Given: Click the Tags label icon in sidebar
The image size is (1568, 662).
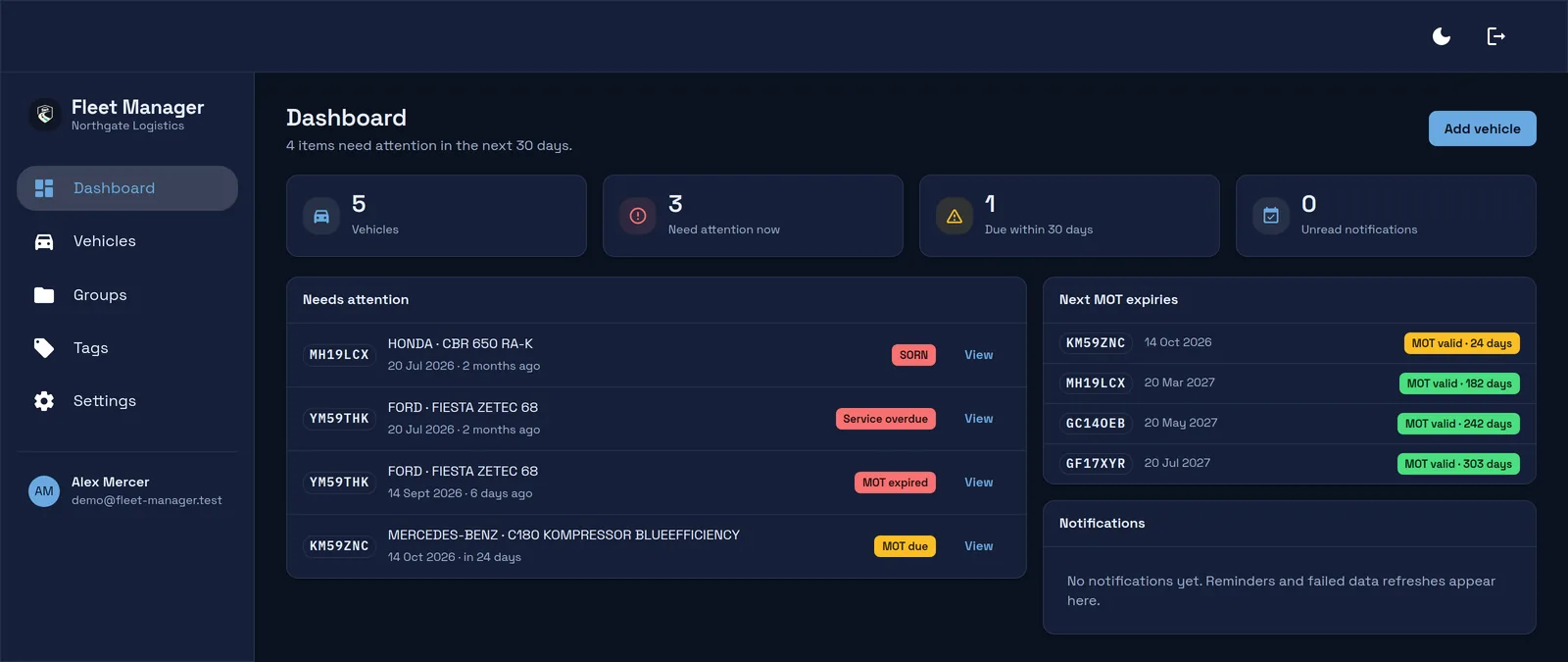Looking at the screenshot, I should click(44, 348).
